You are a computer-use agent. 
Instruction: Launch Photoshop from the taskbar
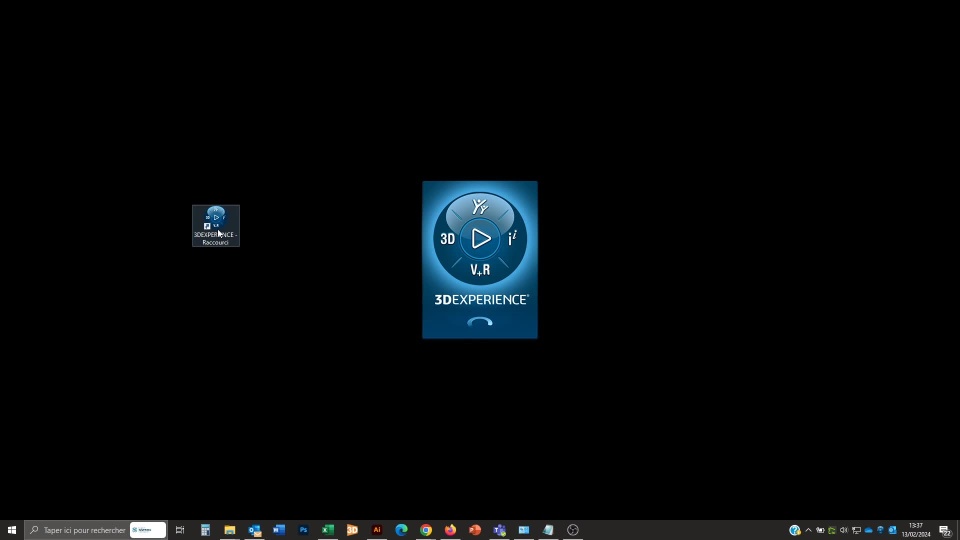(x=304, y=530)
